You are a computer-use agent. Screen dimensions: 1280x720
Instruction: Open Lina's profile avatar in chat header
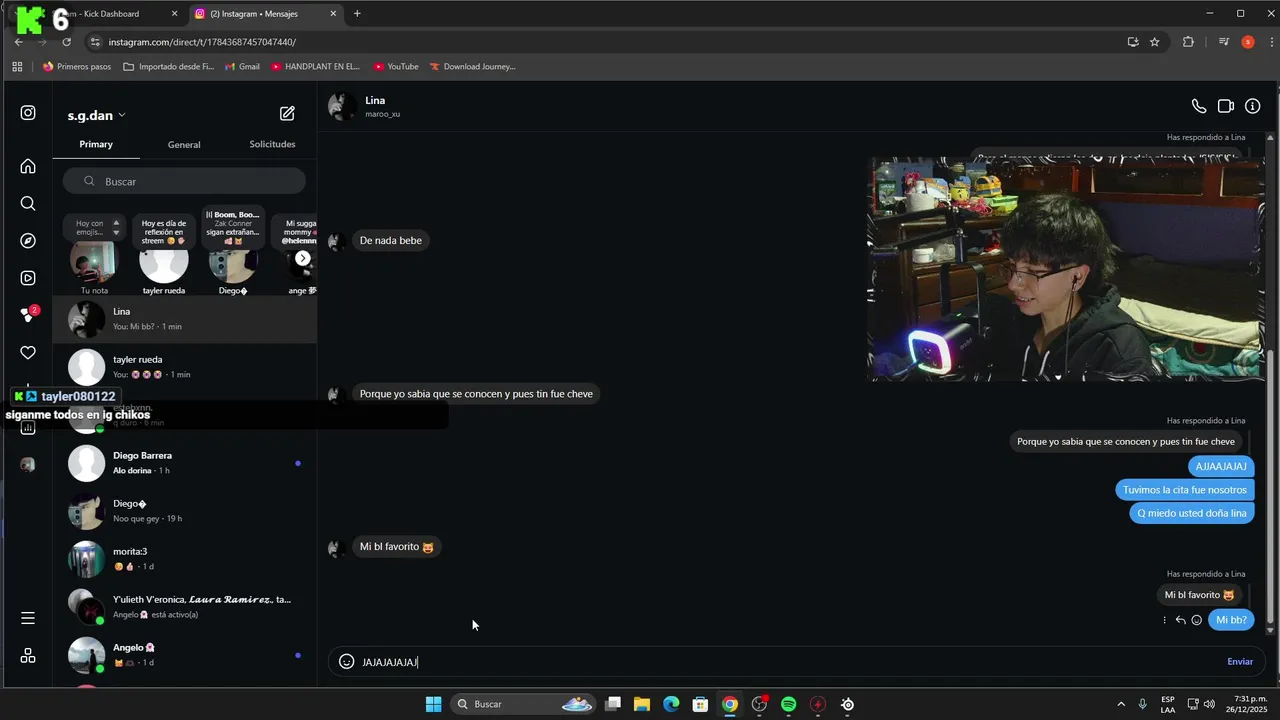point(342,106)
